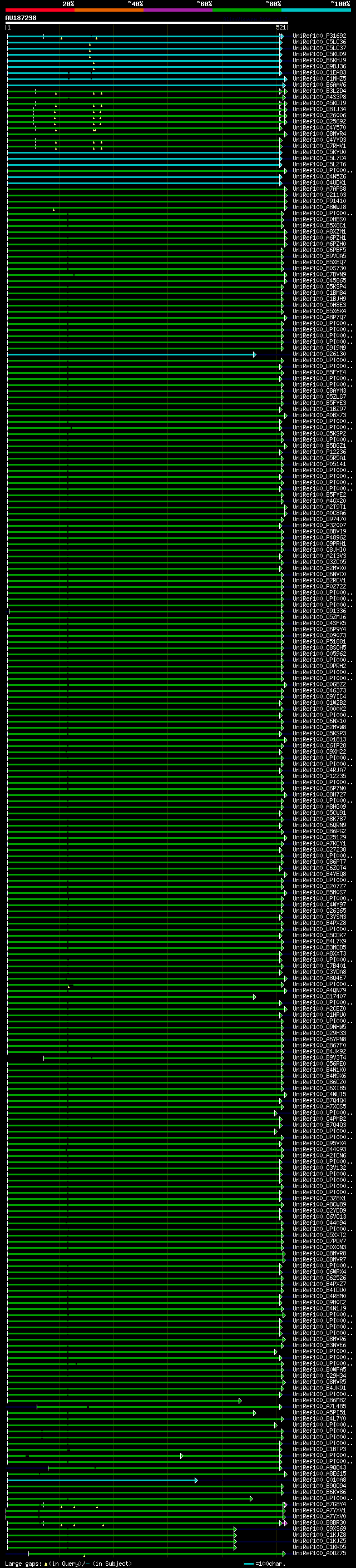356x1568 pixels.
Task: Select hit label UniRef100_Q25129
Action: tap(319, 837)
